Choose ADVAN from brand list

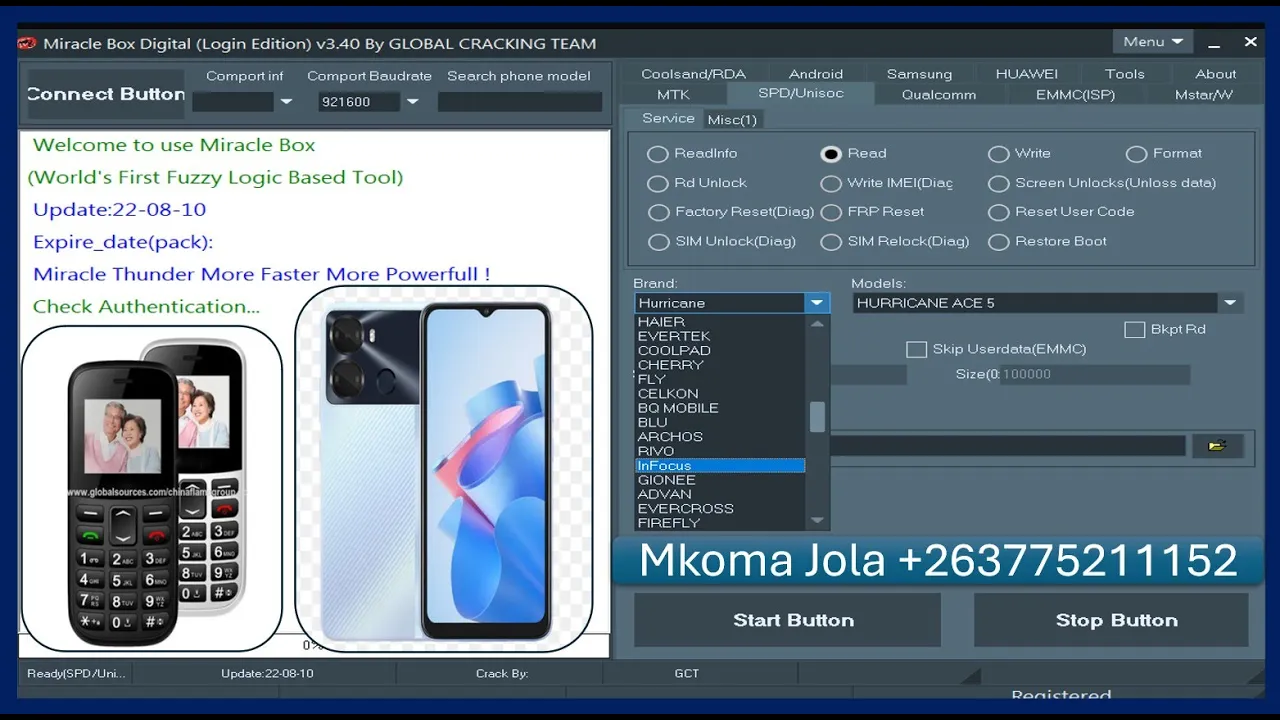[720, 494]
